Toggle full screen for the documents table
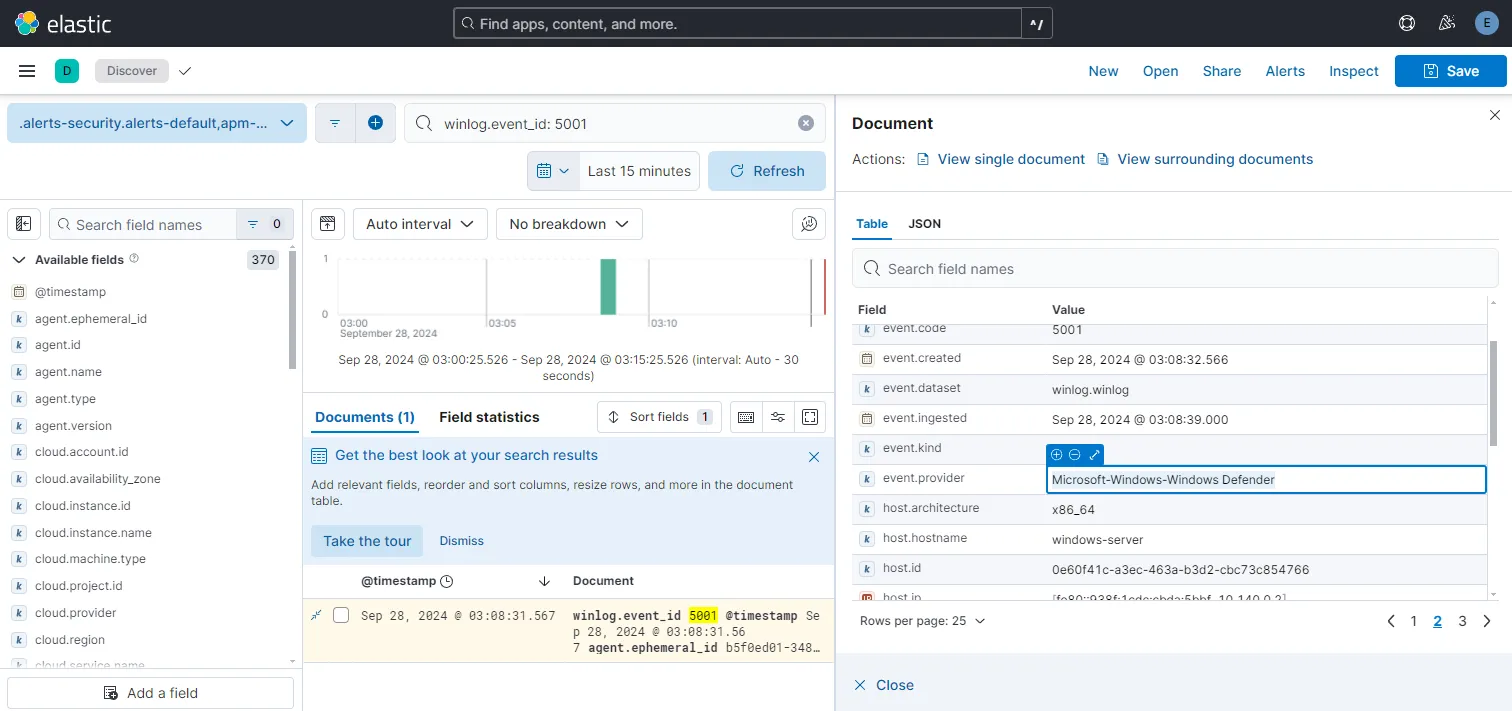Screen dimensions: 1512x711 pyautogui.click(x=810, y=417)
